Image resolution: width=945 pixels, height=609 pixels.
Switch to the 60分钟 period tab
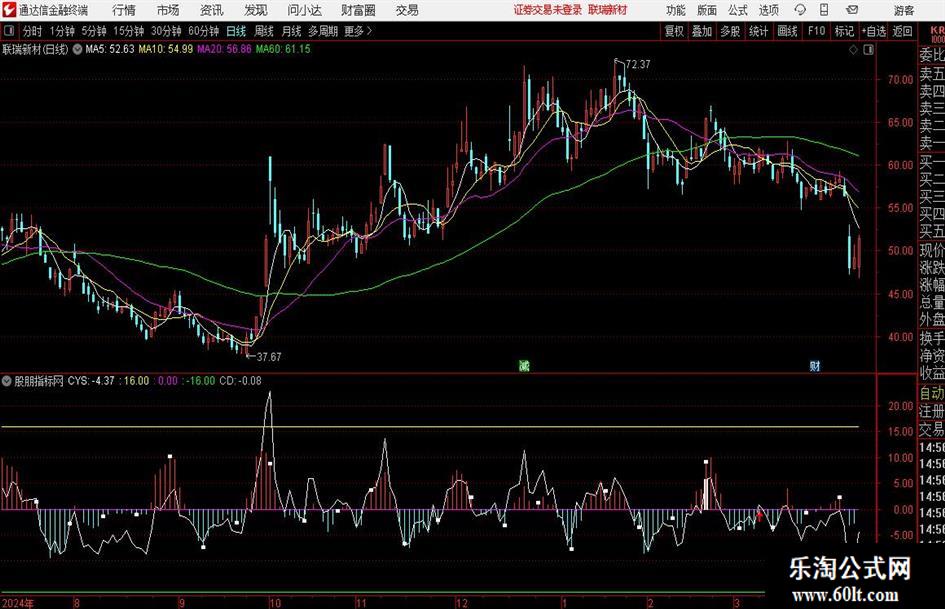[x=204, y=31]
